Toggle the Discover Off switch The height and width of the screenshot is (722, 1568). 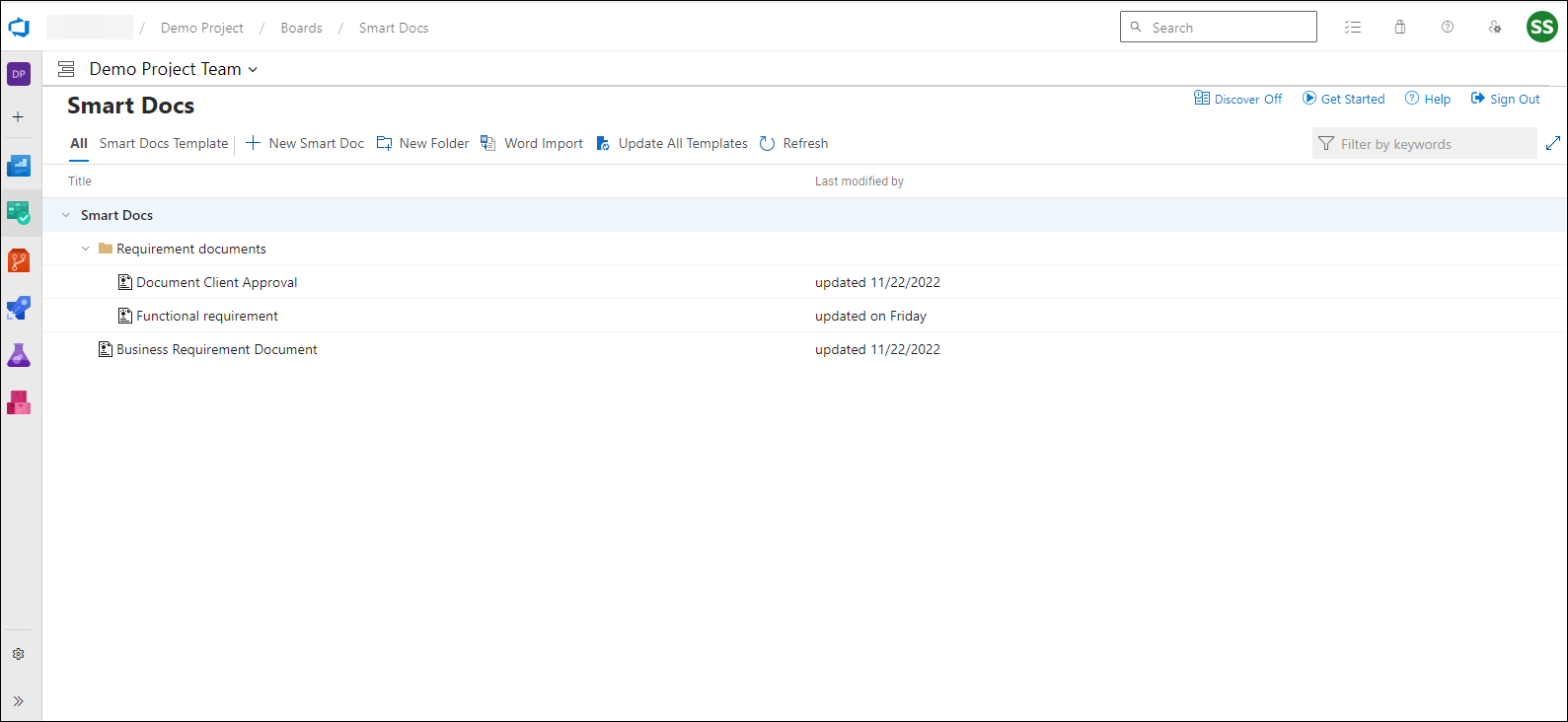coord(1238,99)
